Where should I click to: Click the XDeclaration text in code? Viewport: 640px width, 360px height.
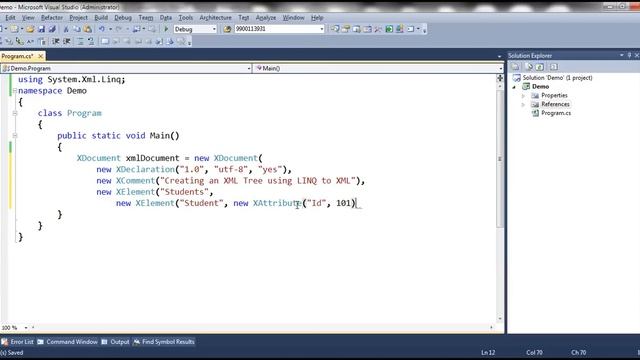click(145, 169)
